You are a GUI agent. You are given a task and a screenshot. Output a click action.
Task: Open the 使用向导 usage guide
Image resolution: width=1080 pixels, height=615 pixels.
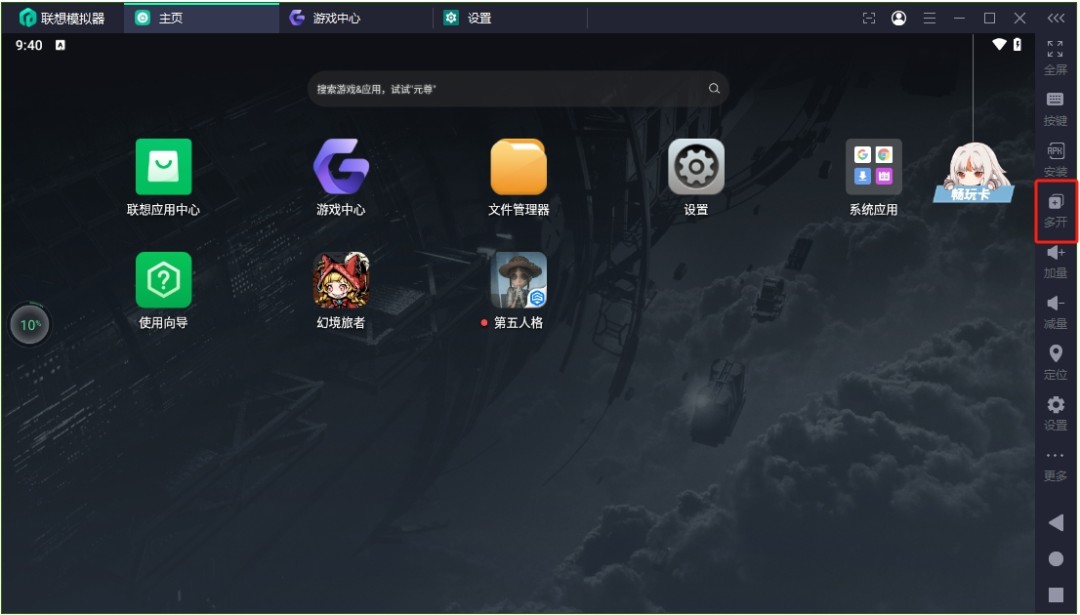click(163, 289)
